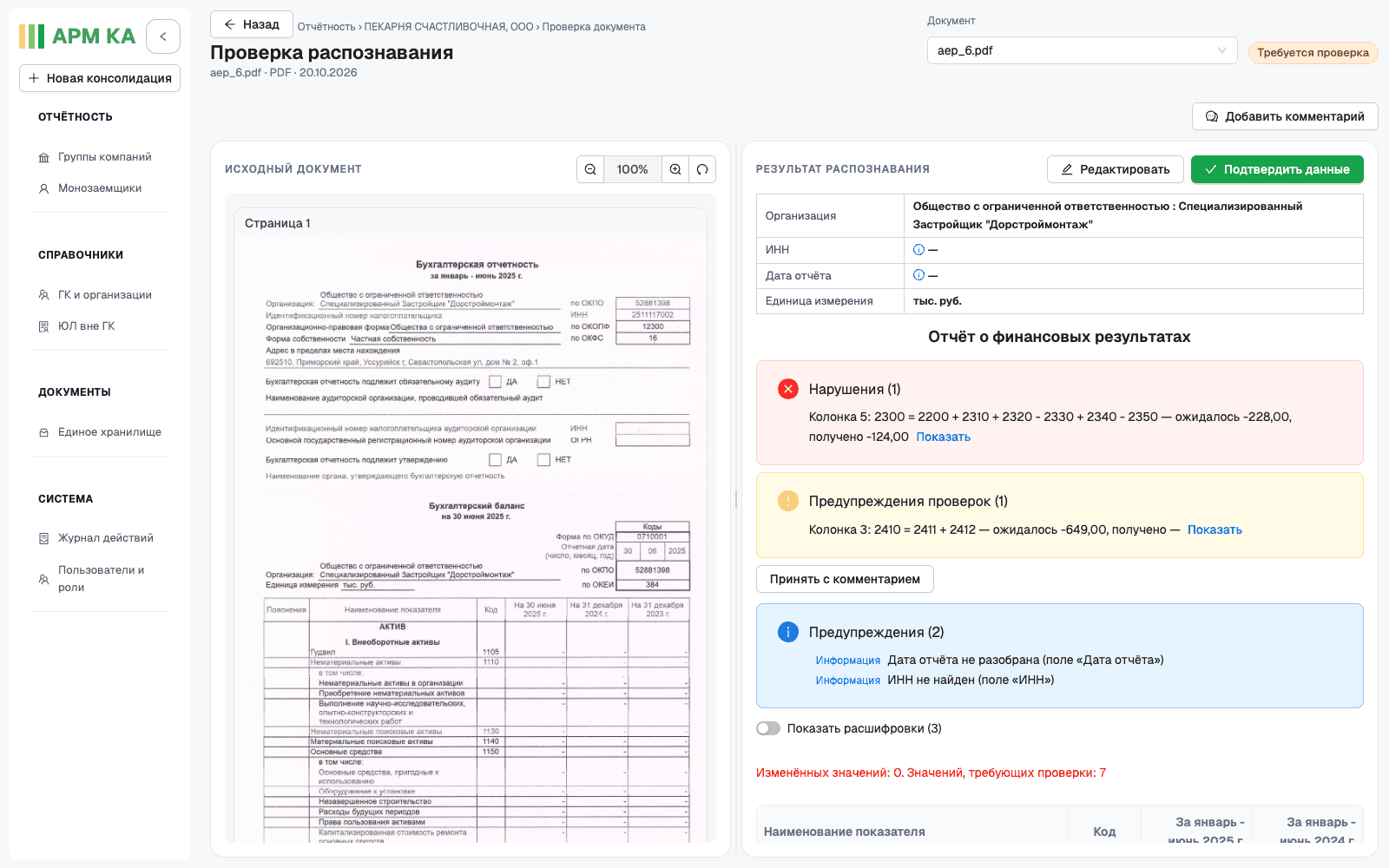The image size is (1389, 868).
Task: Click Показать link in Нарушения block
Action: [x=944, y=437]
